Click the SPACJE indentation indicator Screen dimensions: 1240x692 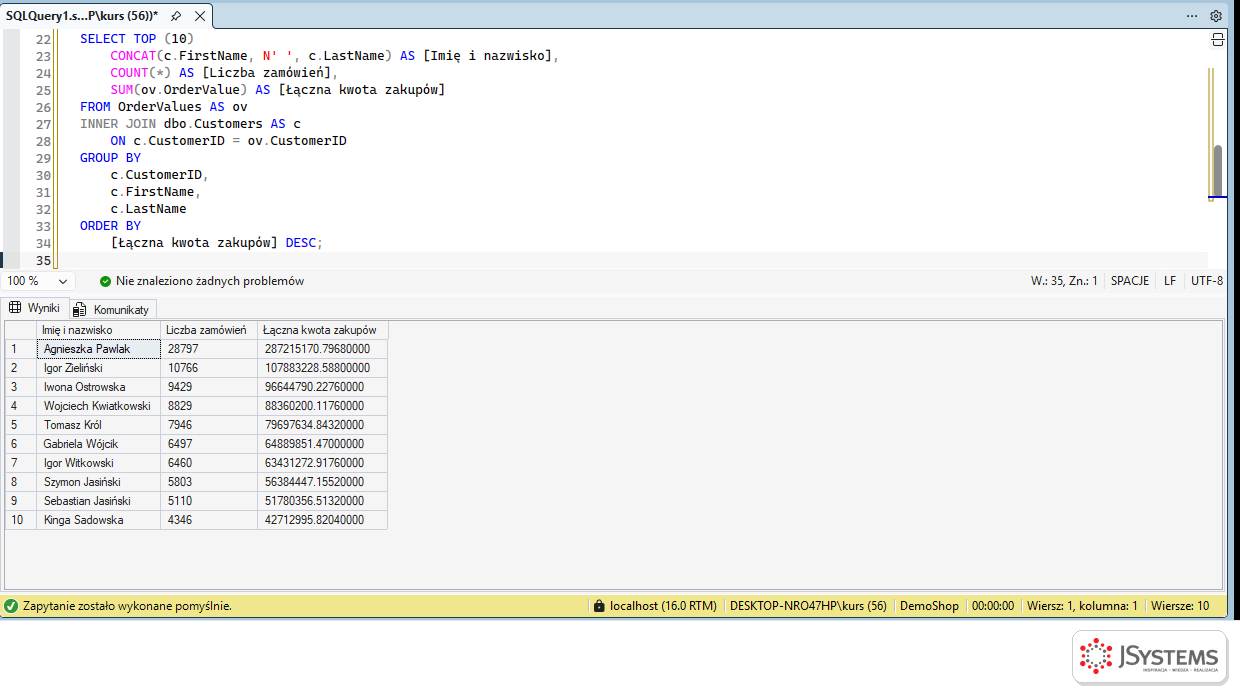[x=1130, y=281]
